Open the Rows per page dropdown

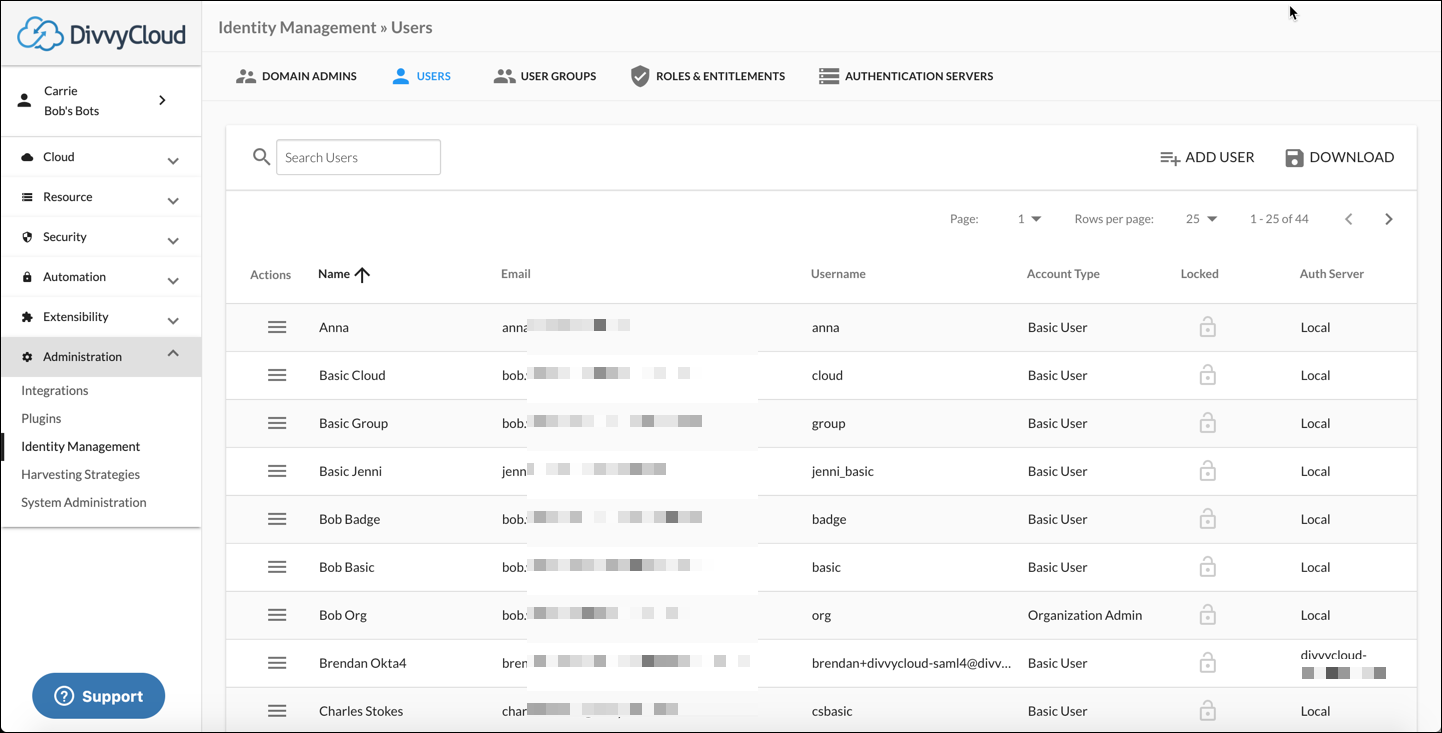pos(1201,219)
